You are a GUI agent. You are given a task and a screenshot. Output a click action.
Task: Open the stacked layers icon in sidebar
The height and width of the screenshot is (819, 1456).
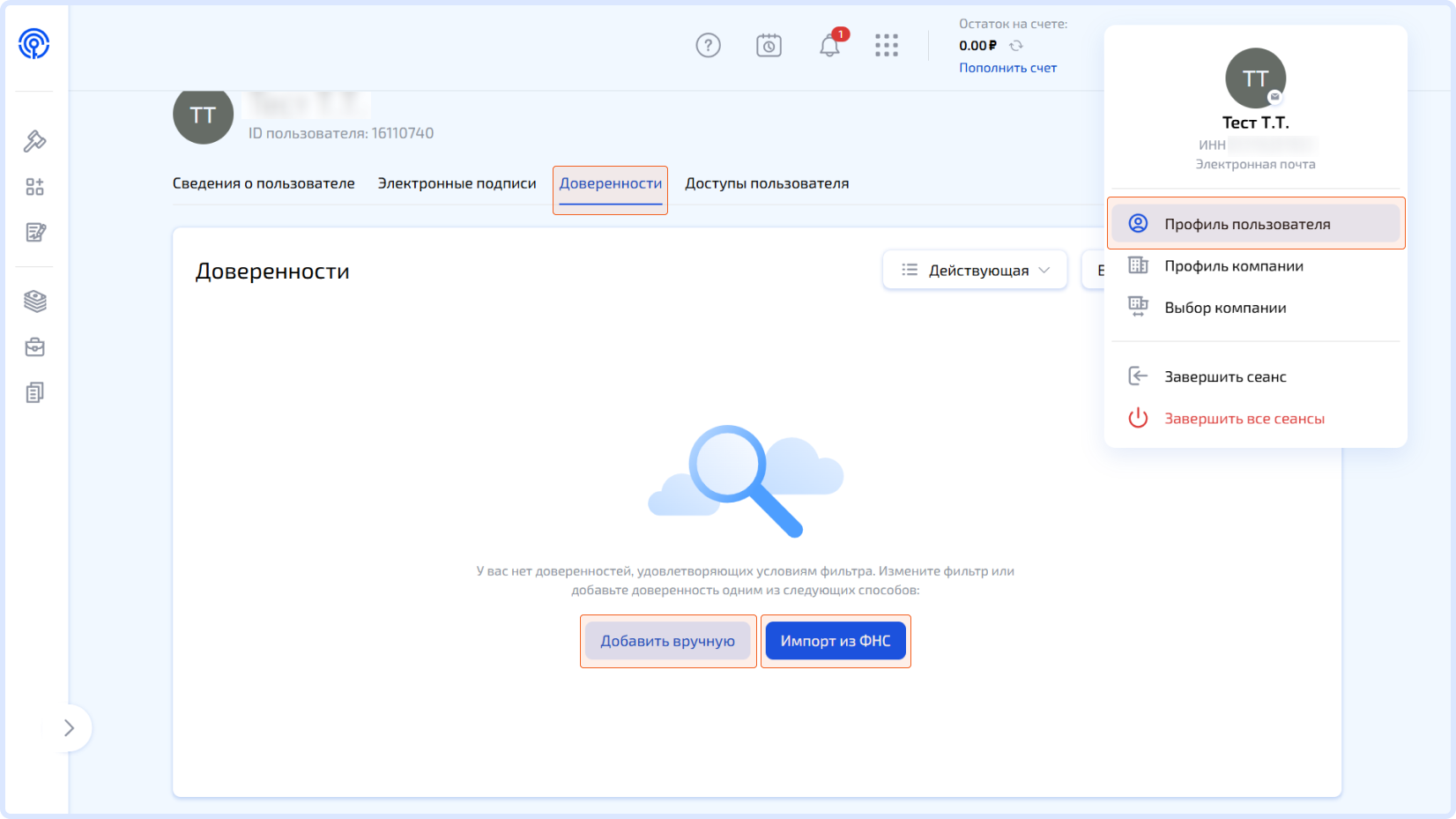click(x=34, y=302)
